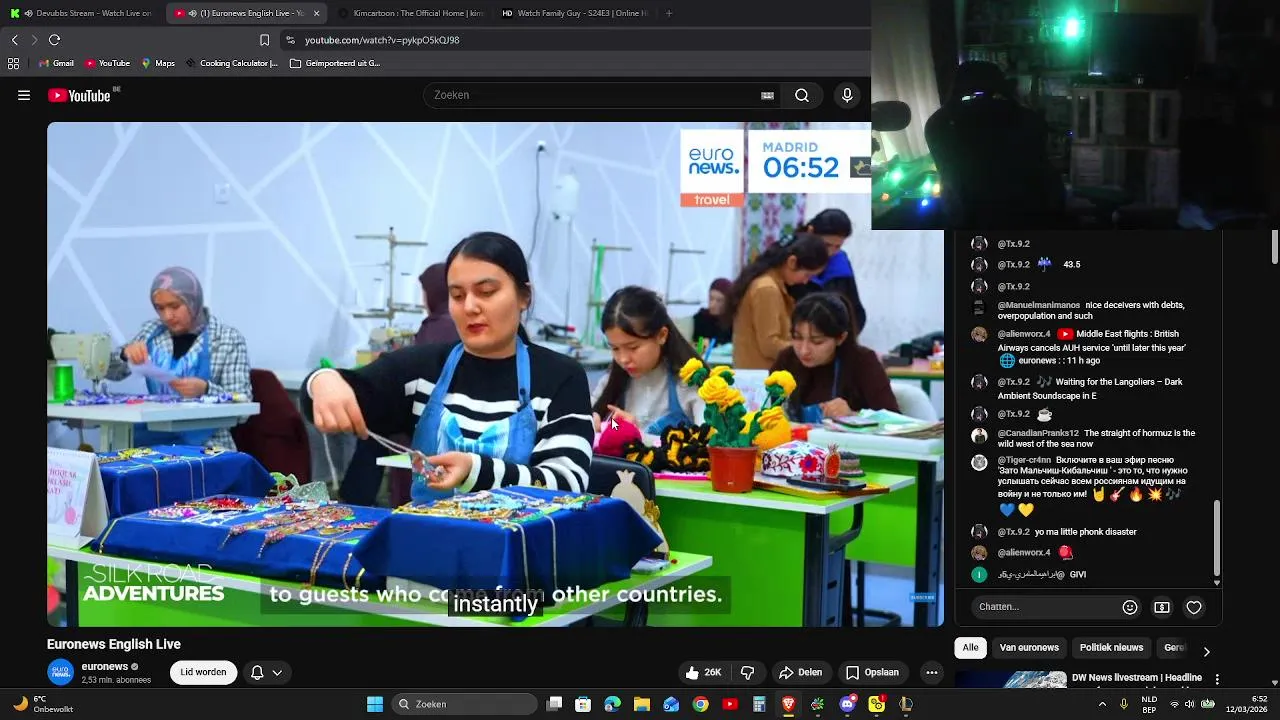View site information icon in address bar
The image size is (1280, 720).
(x=290, y=40)
